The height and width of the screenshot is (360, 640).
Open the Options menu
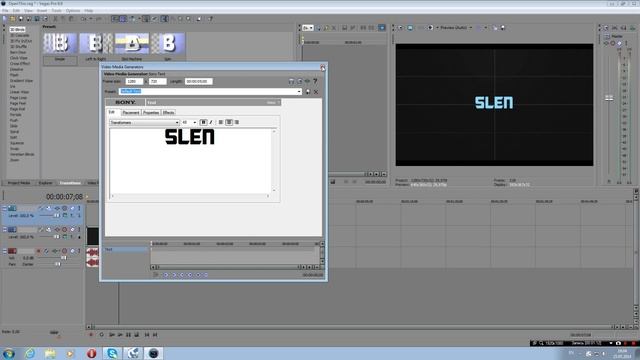(x=73, y=11)
